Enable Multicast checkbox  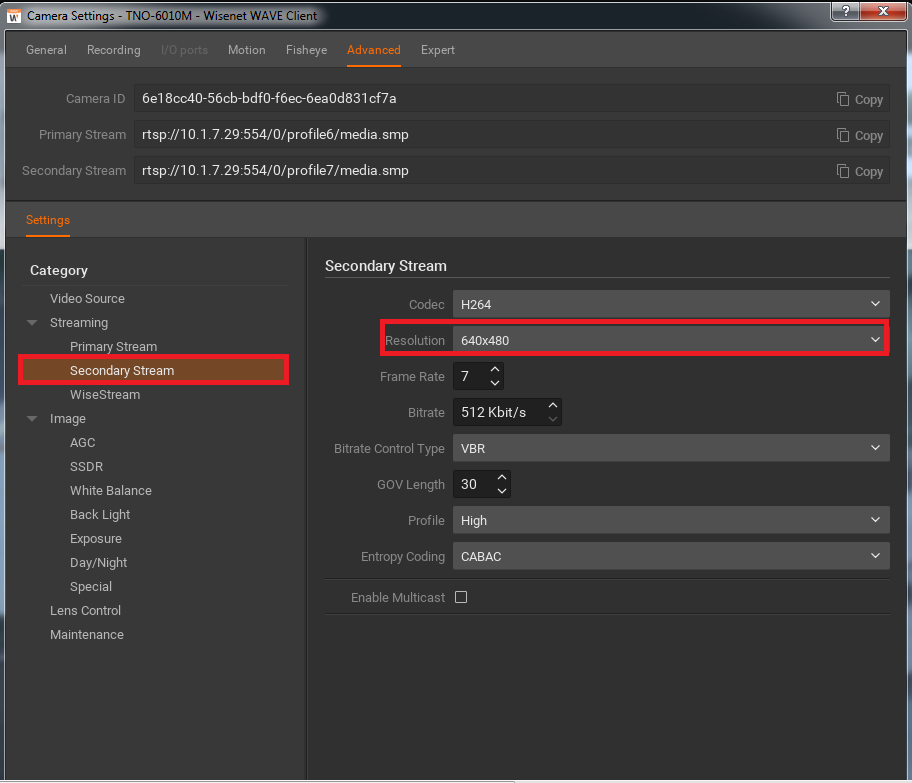click(x=461, y=597)
